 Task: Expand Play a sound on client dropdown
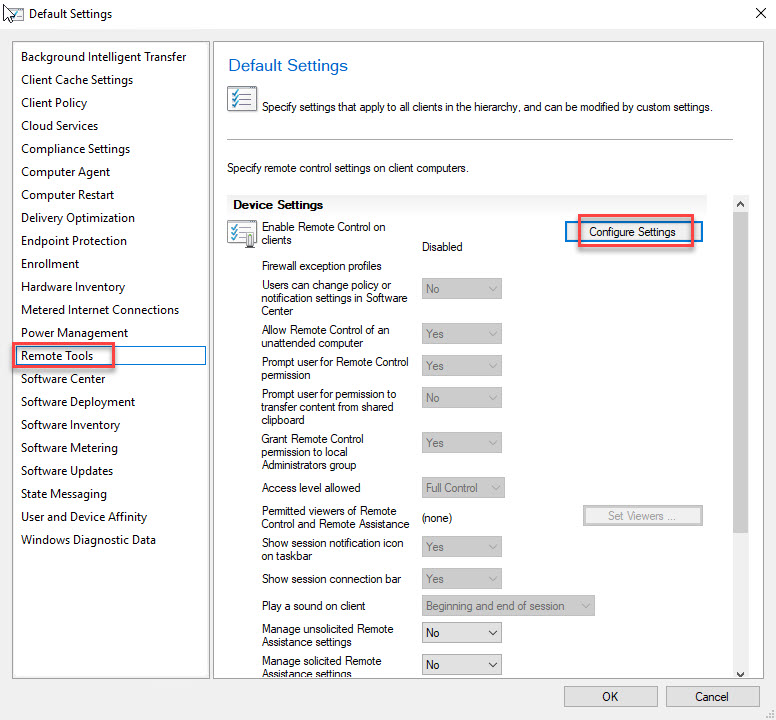[x=508, y=606]
